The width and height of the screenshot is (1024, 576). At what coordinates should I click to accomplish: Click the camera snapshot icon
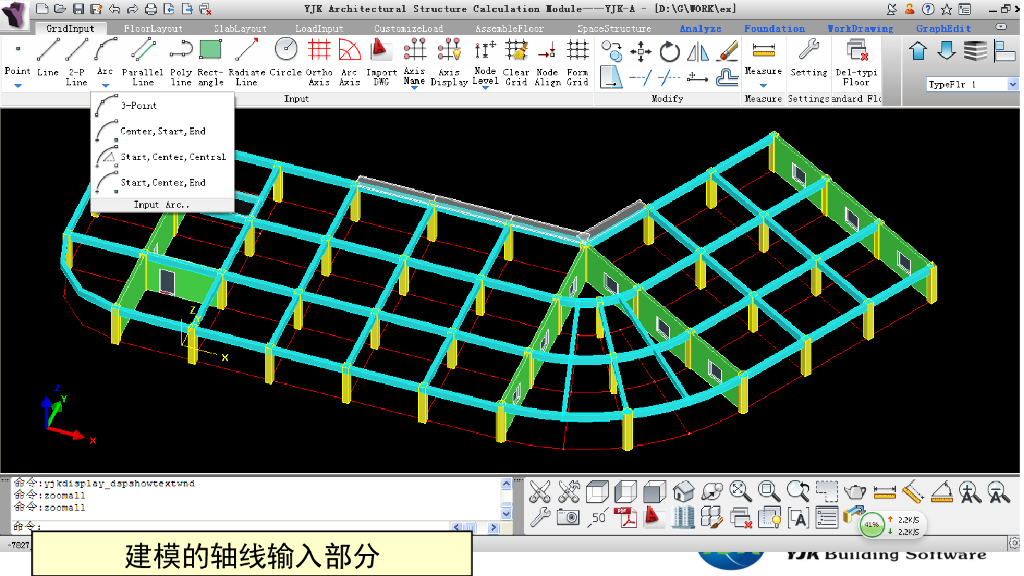pyautogui.click(x=568, y=517)
